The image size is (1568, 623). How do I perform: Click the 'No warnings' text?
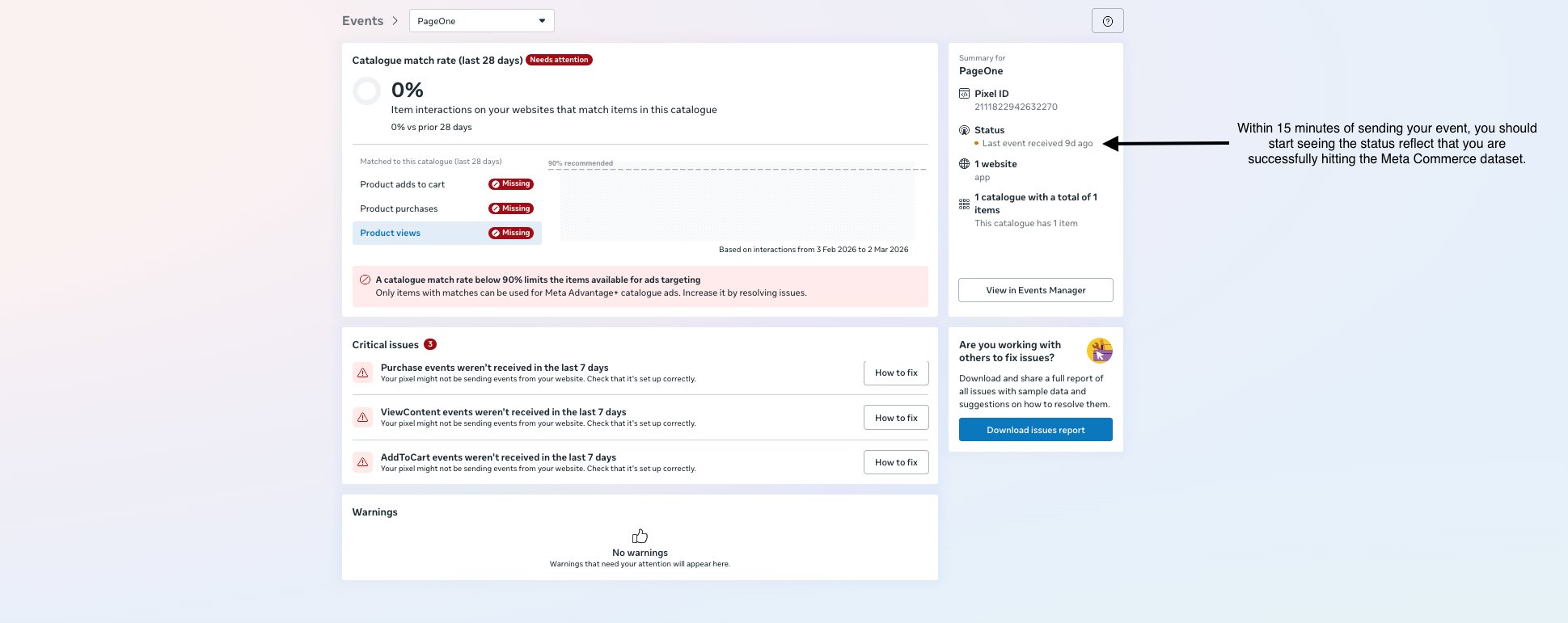[x=640, y=553]
